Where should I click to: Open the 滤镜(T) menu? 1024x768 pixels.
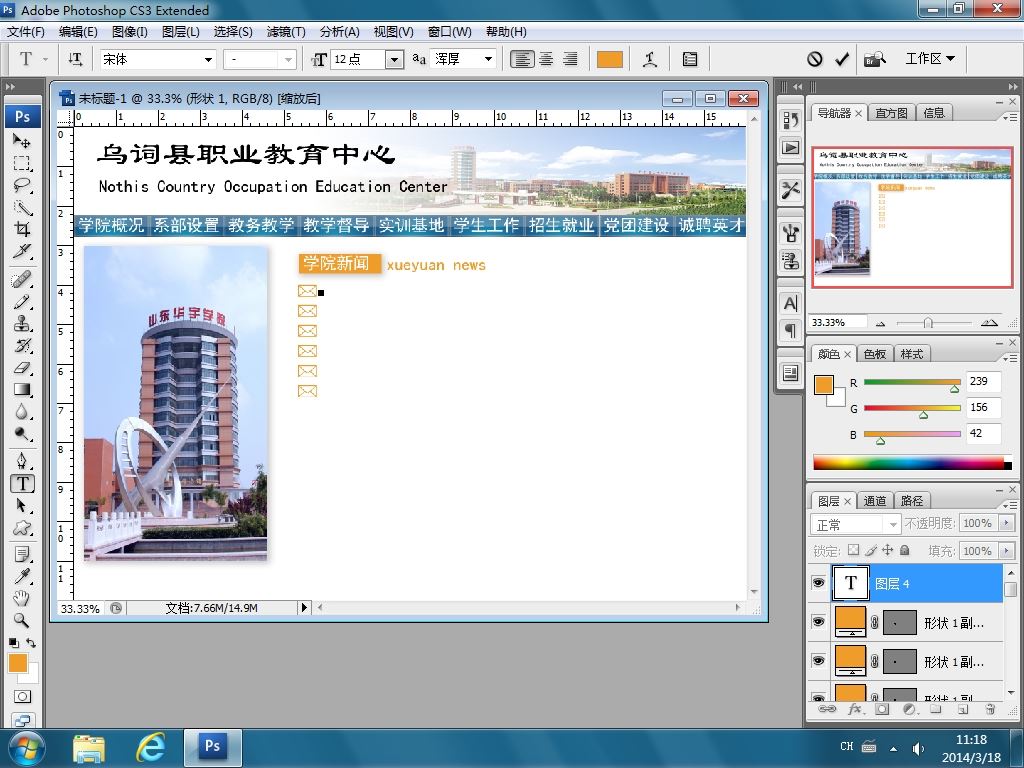click(286, 31)
